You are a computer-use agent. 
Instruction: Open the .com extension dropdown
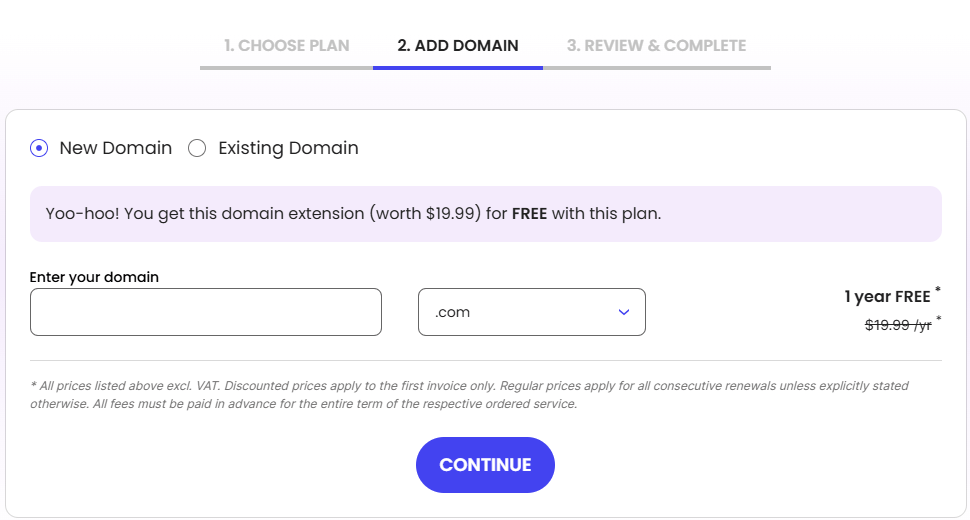(531, 312)
